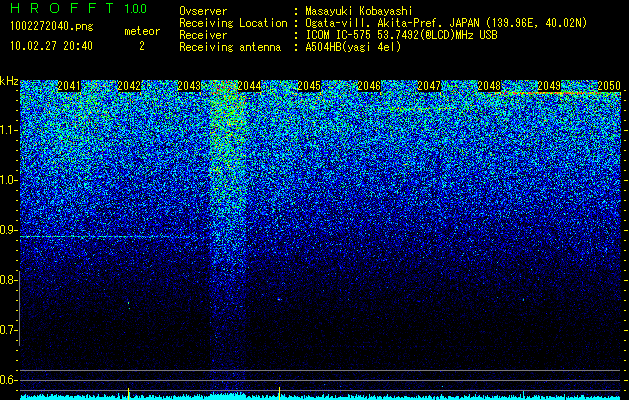
Task: Click the 0.7 kHz frequency label
Action: tap(8, 330)
